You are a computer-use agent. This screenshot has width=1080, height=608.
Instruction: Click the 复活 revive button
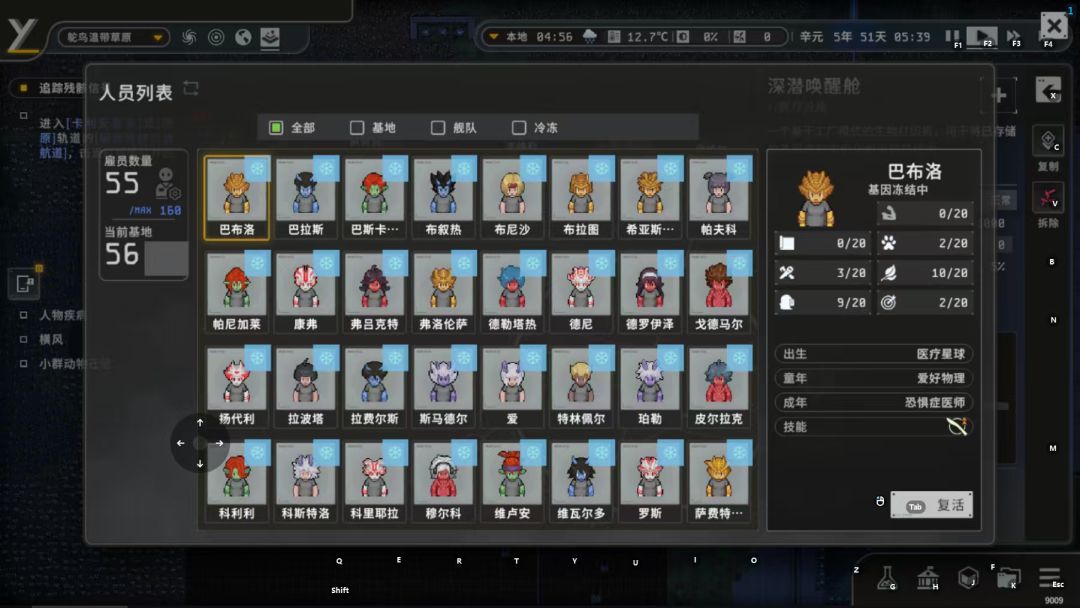pos(931,505)
